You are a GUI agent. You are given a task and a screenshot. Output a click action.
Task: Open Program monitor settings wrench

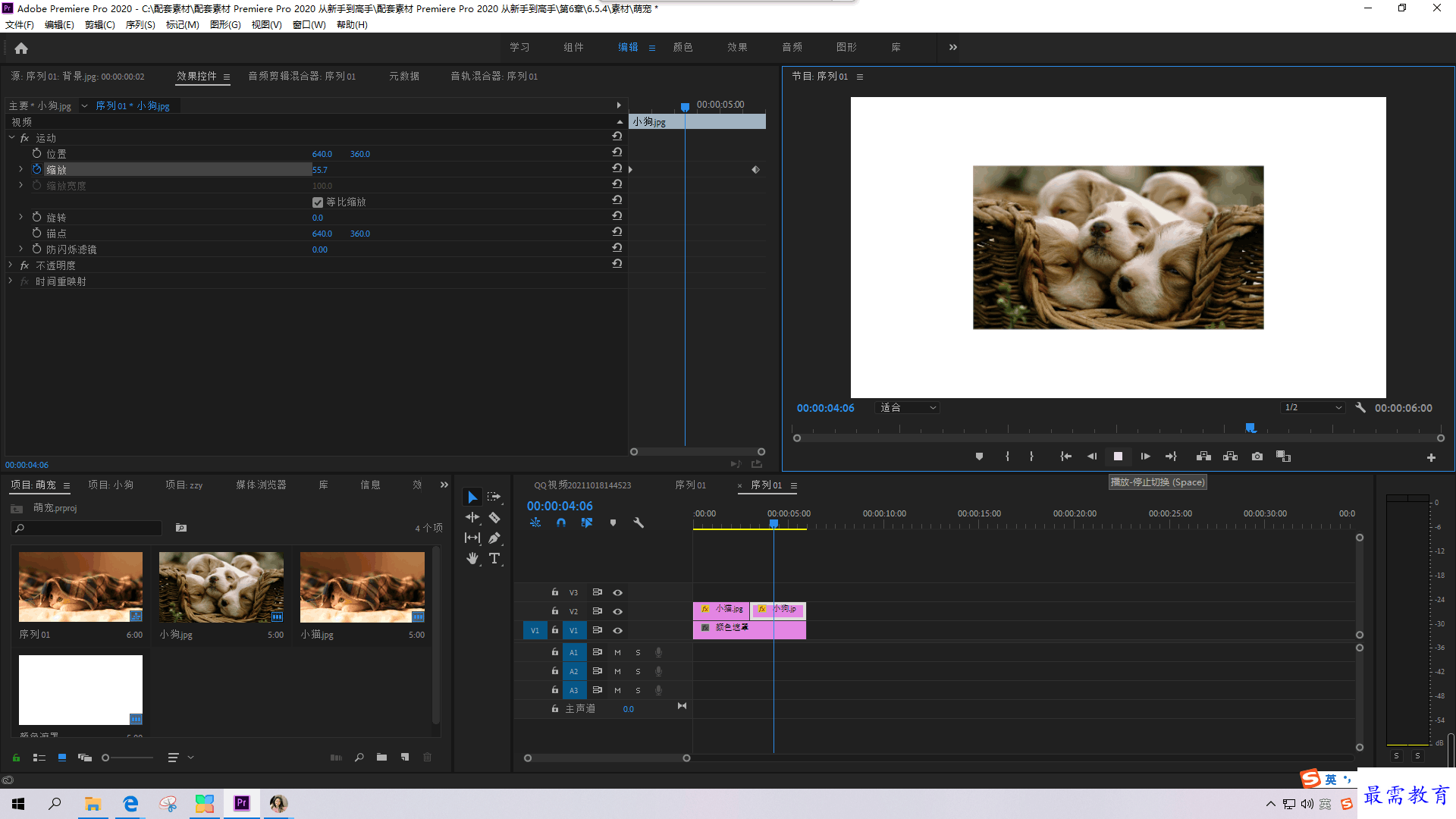(x=1360, y=407)
